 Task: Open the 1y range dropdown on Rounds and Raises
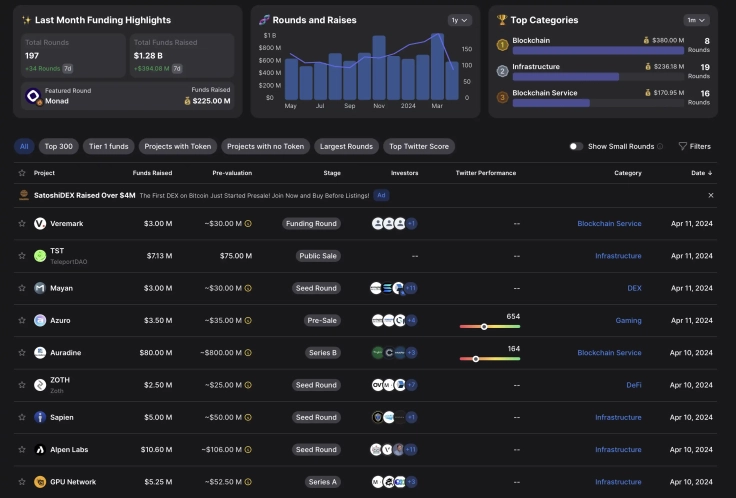[x=460, y=20]
